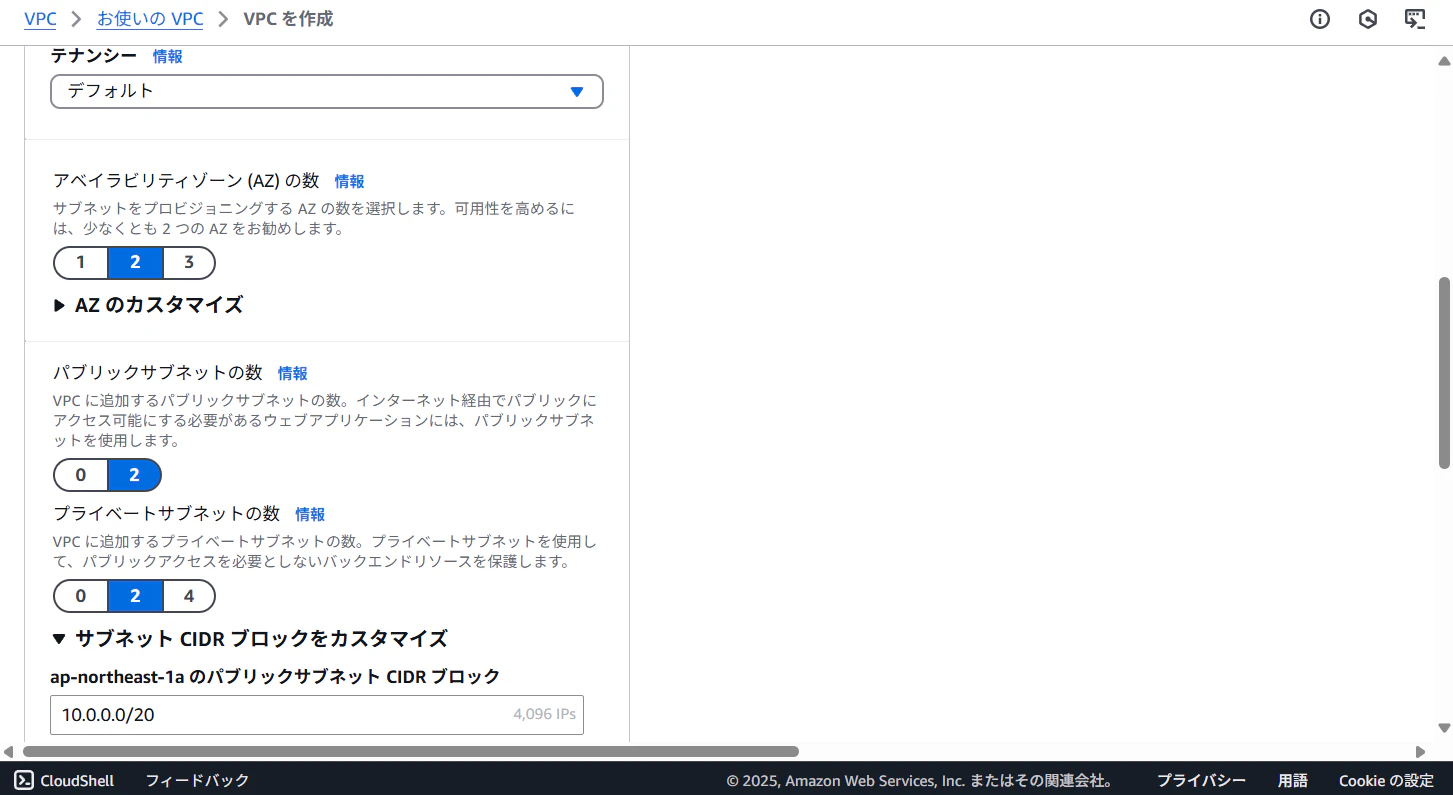The height and width of the screenshot is (795, 1453).
Task: Open CloudShell from the footer bar
Action: click(64, 780)
